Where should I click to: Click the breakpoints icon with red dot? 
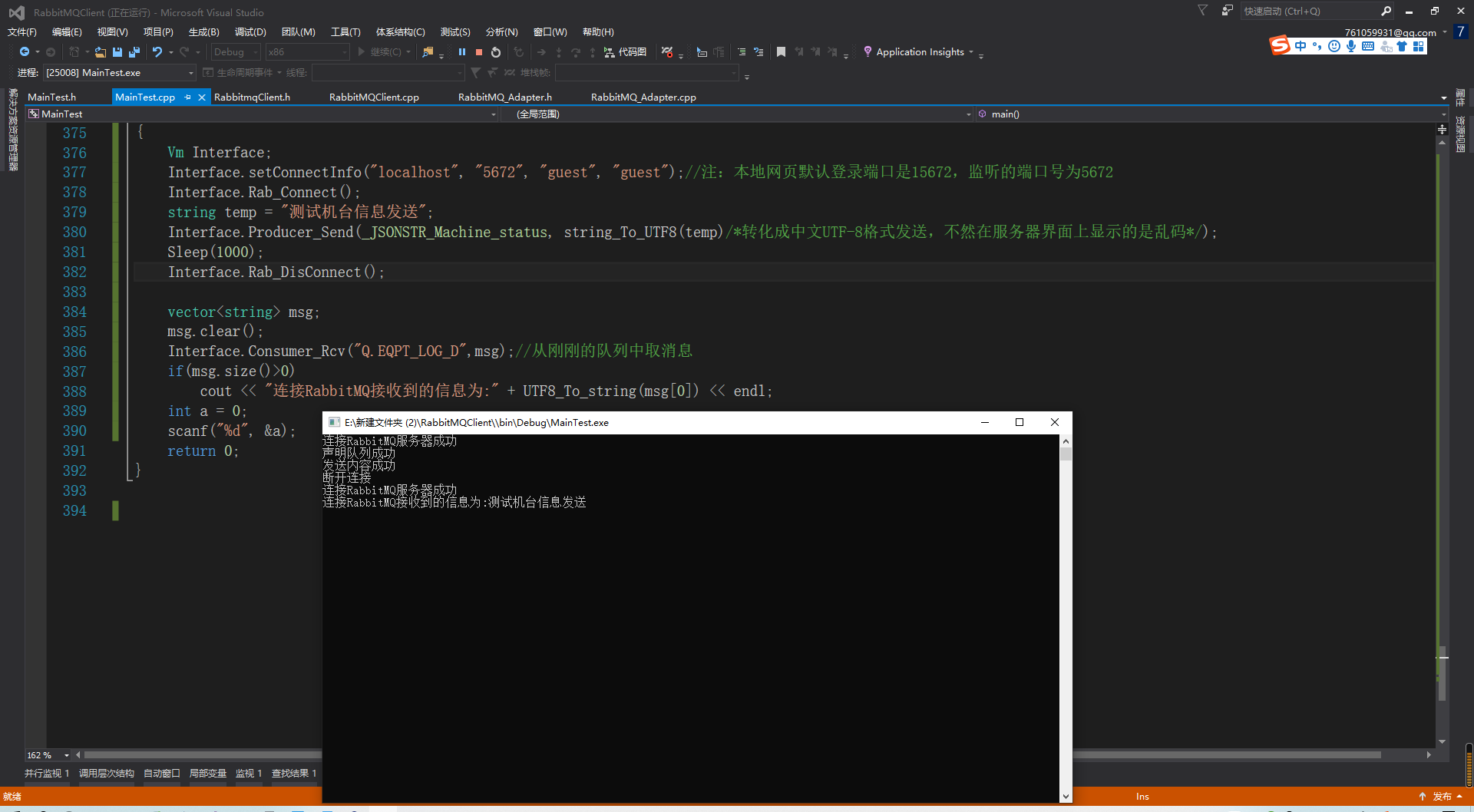pyautogui.click(x=667, y=52)
